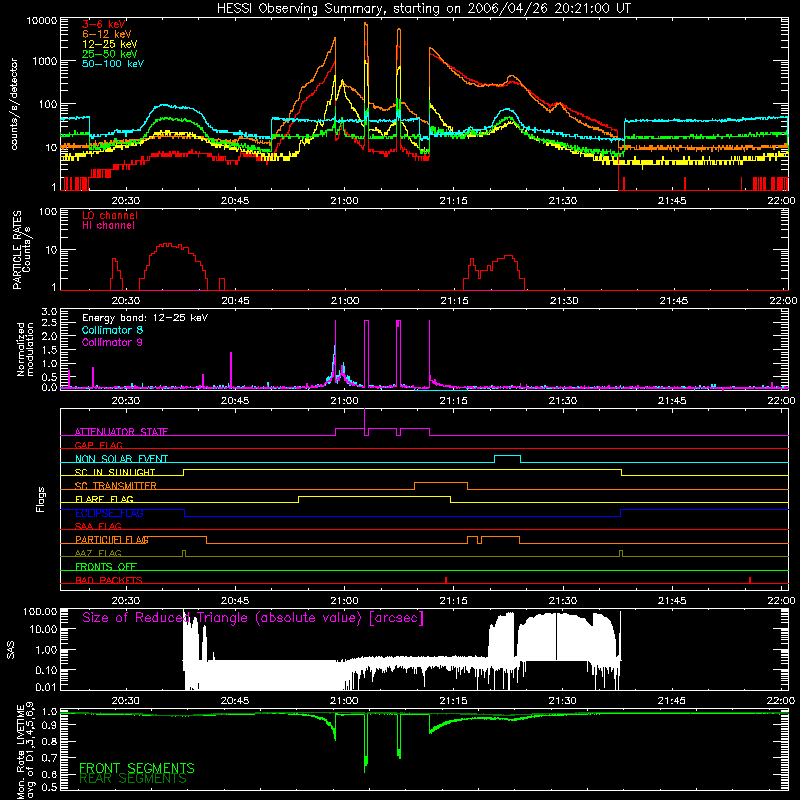Click the LO channel legend label
The width and height of the screenshot is (800, 800).
(x=110, y=215)
